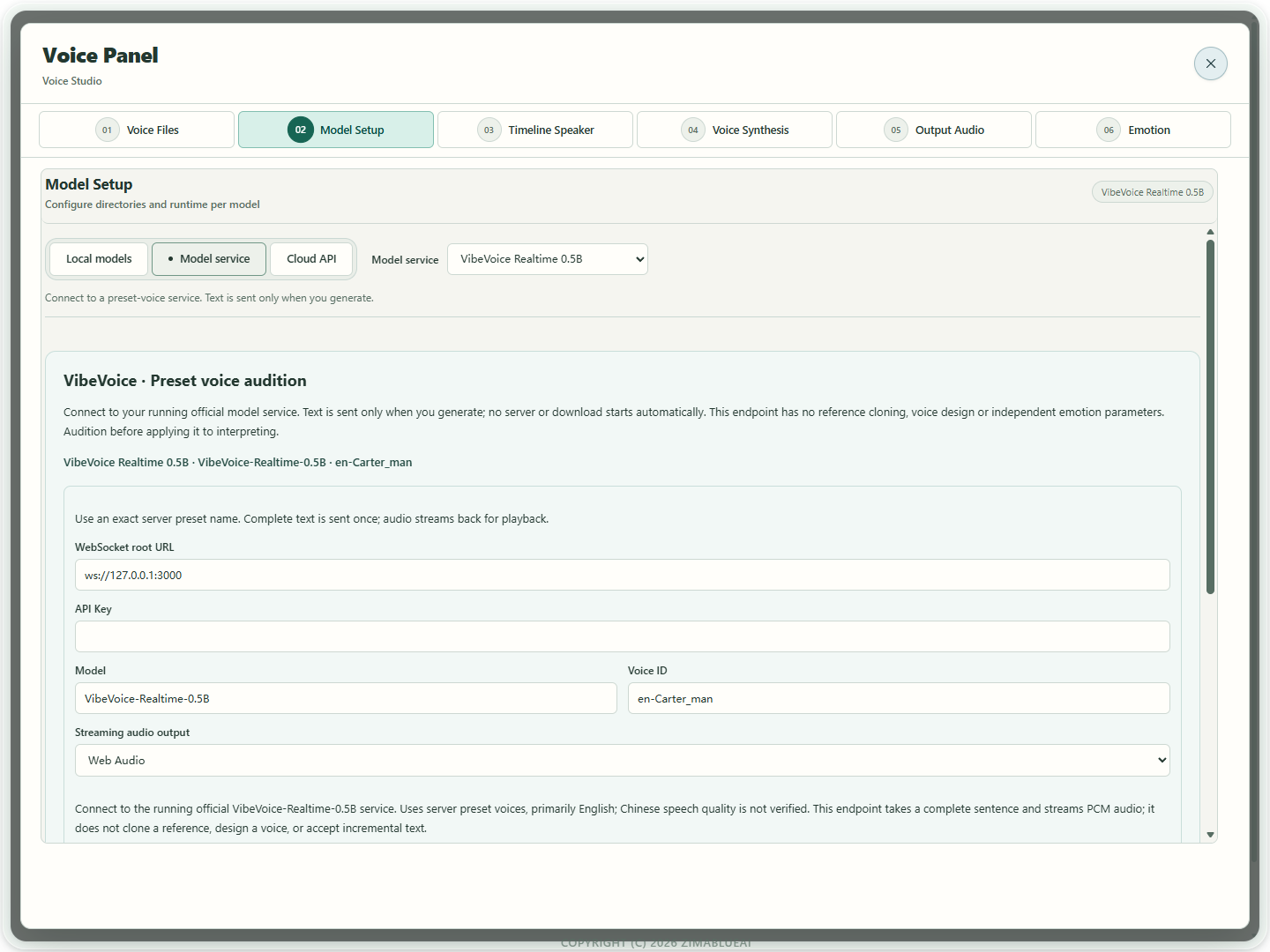Open the Emotion tab
Image resolution: width=1270 pixels, height=952 pixels.
click(x=1133, y=130)
